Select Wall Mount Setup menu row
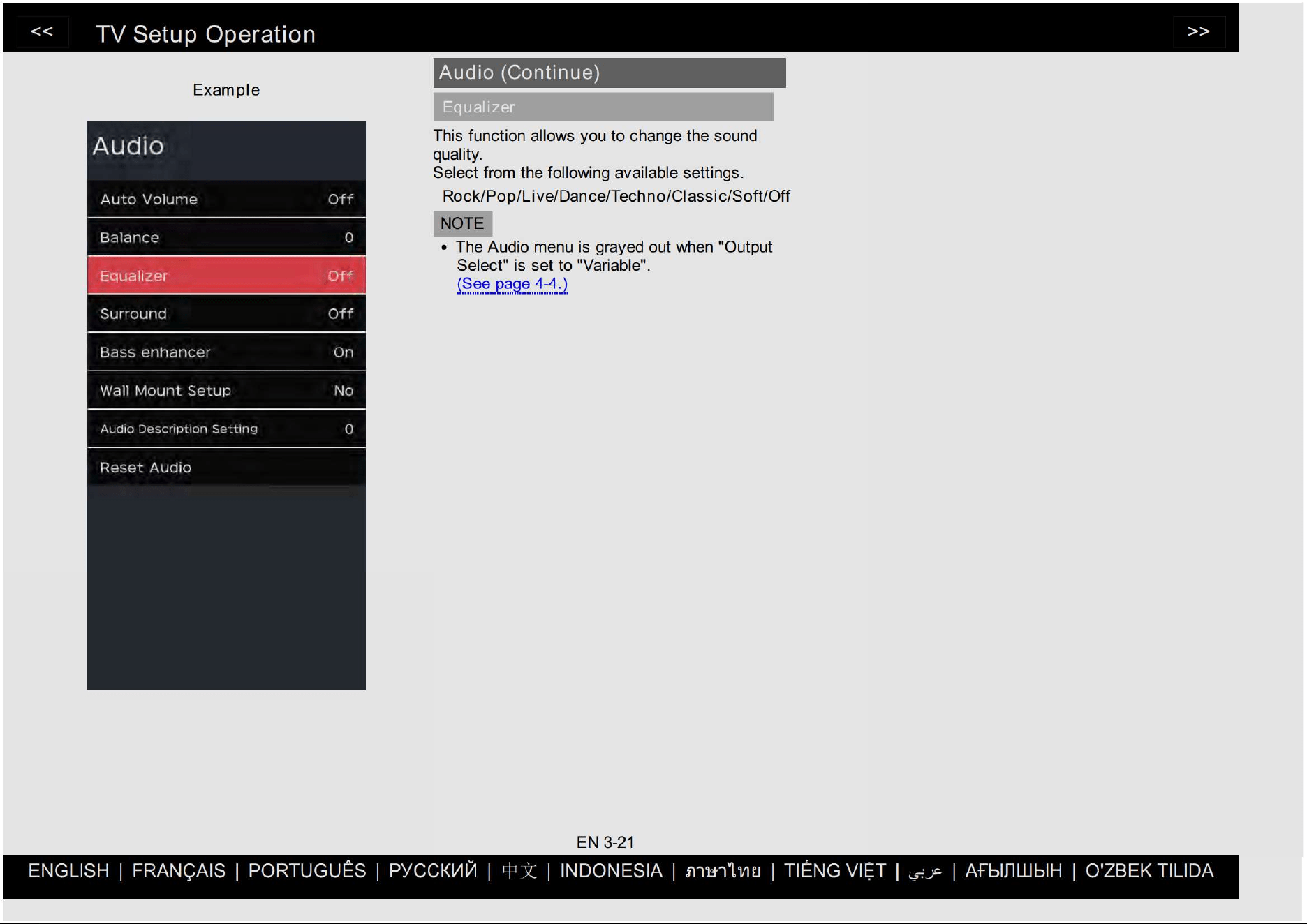Viewport: 1307px width, 924px height. (x=226, y=390)
